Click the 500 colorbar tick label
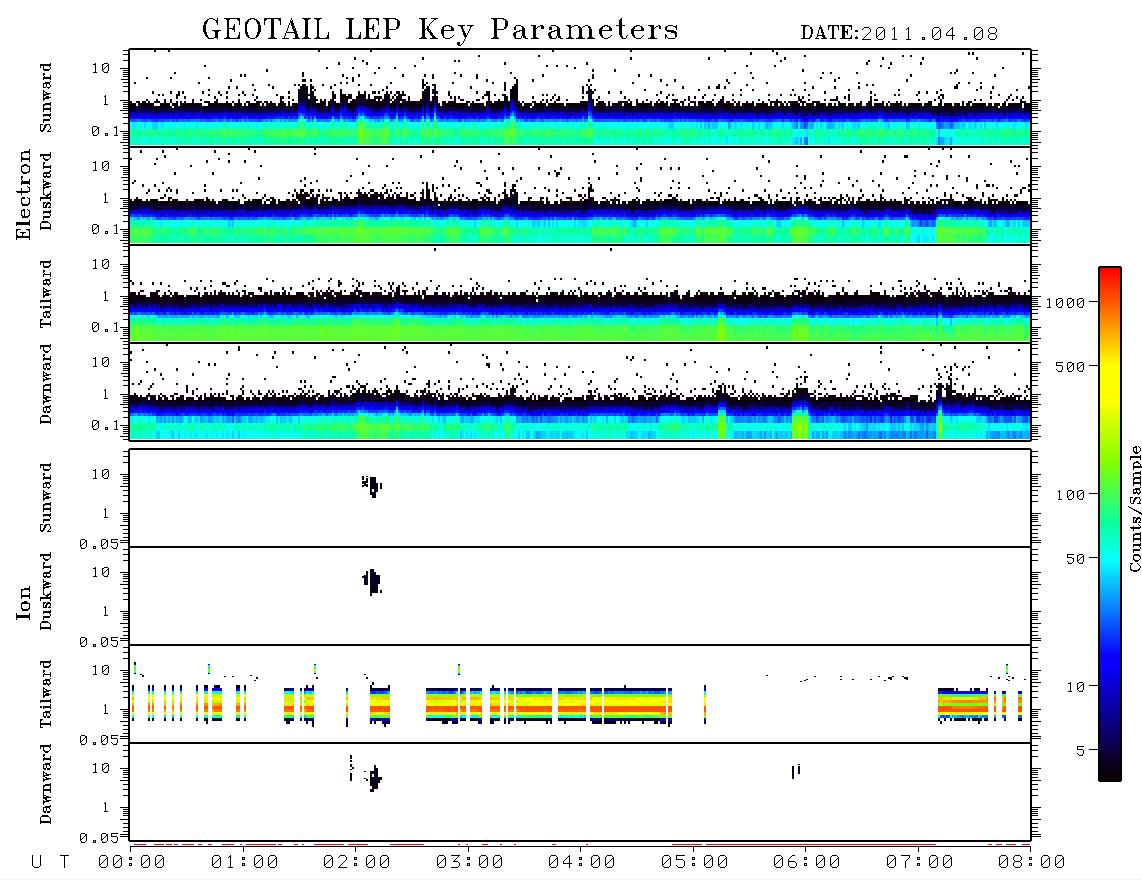 1070,366
